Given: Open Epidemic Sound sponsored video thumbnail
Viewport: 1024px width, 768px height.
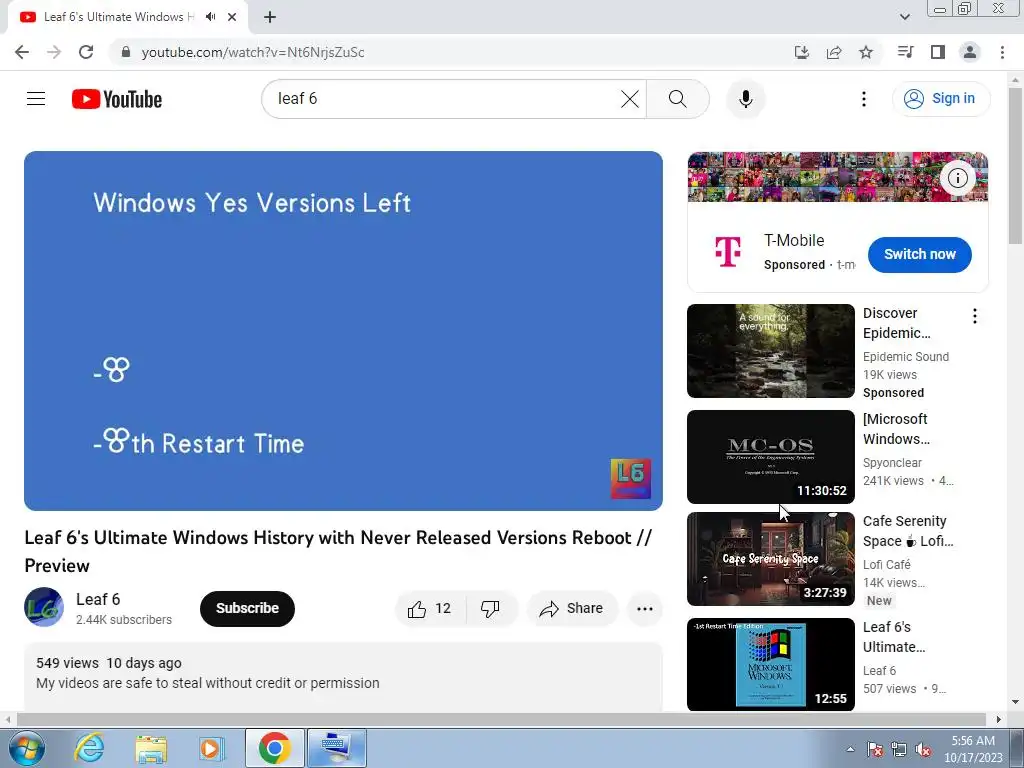Looking at the screenshot, I should pos(771,351).
